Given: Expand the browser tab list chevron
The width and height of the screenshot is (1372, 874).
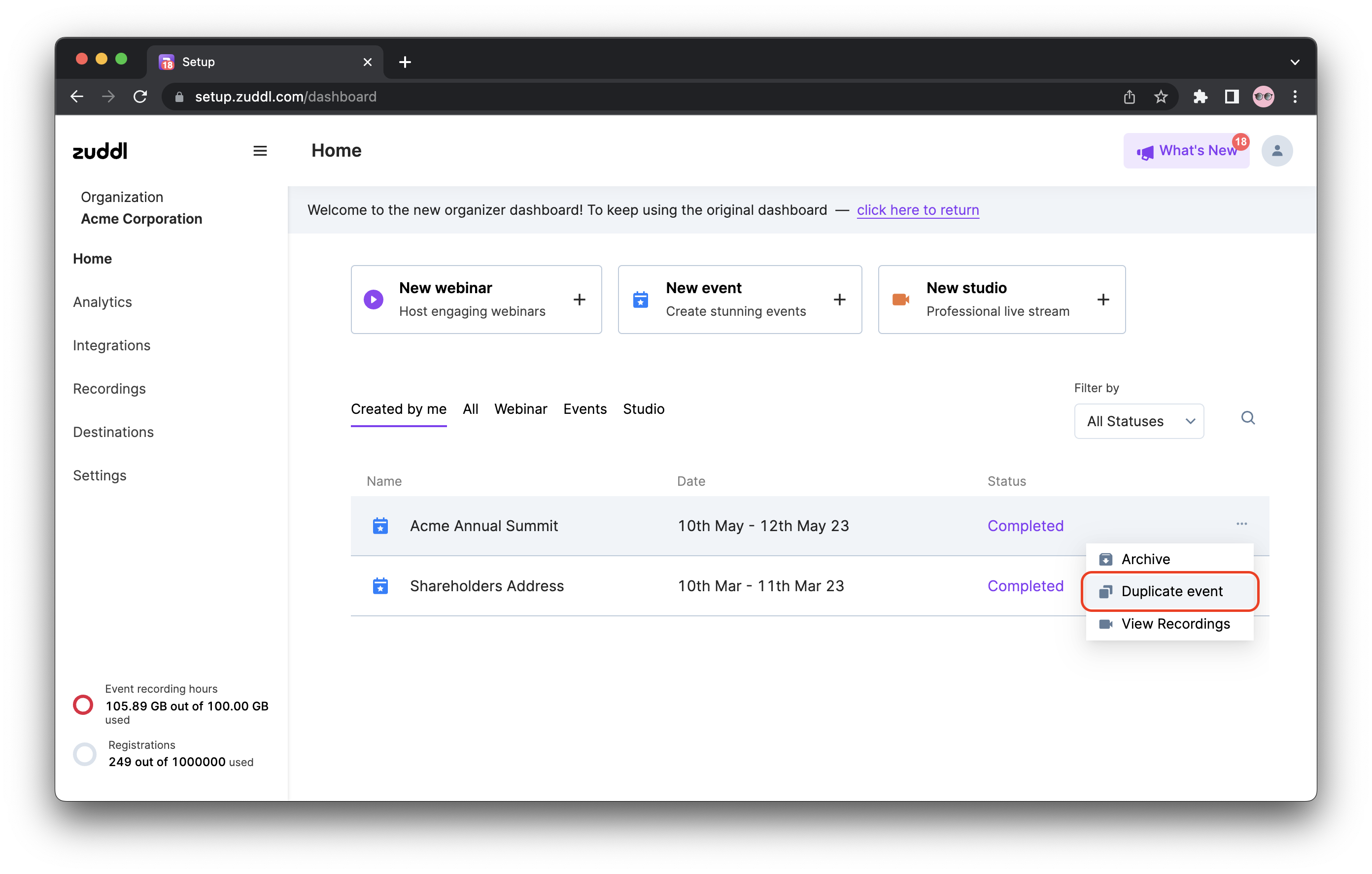Looking at the screenshot, I should point(1295,62).
